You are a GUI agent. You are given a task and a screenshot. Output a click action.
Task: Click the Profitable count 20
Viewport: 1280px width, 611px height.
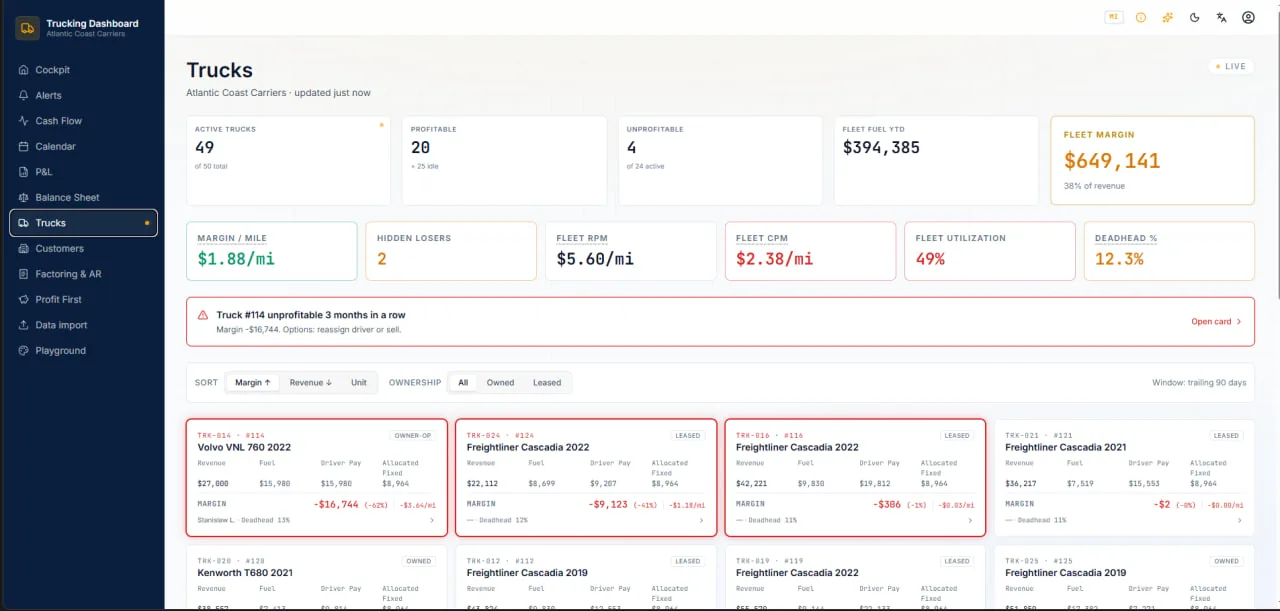421,147
